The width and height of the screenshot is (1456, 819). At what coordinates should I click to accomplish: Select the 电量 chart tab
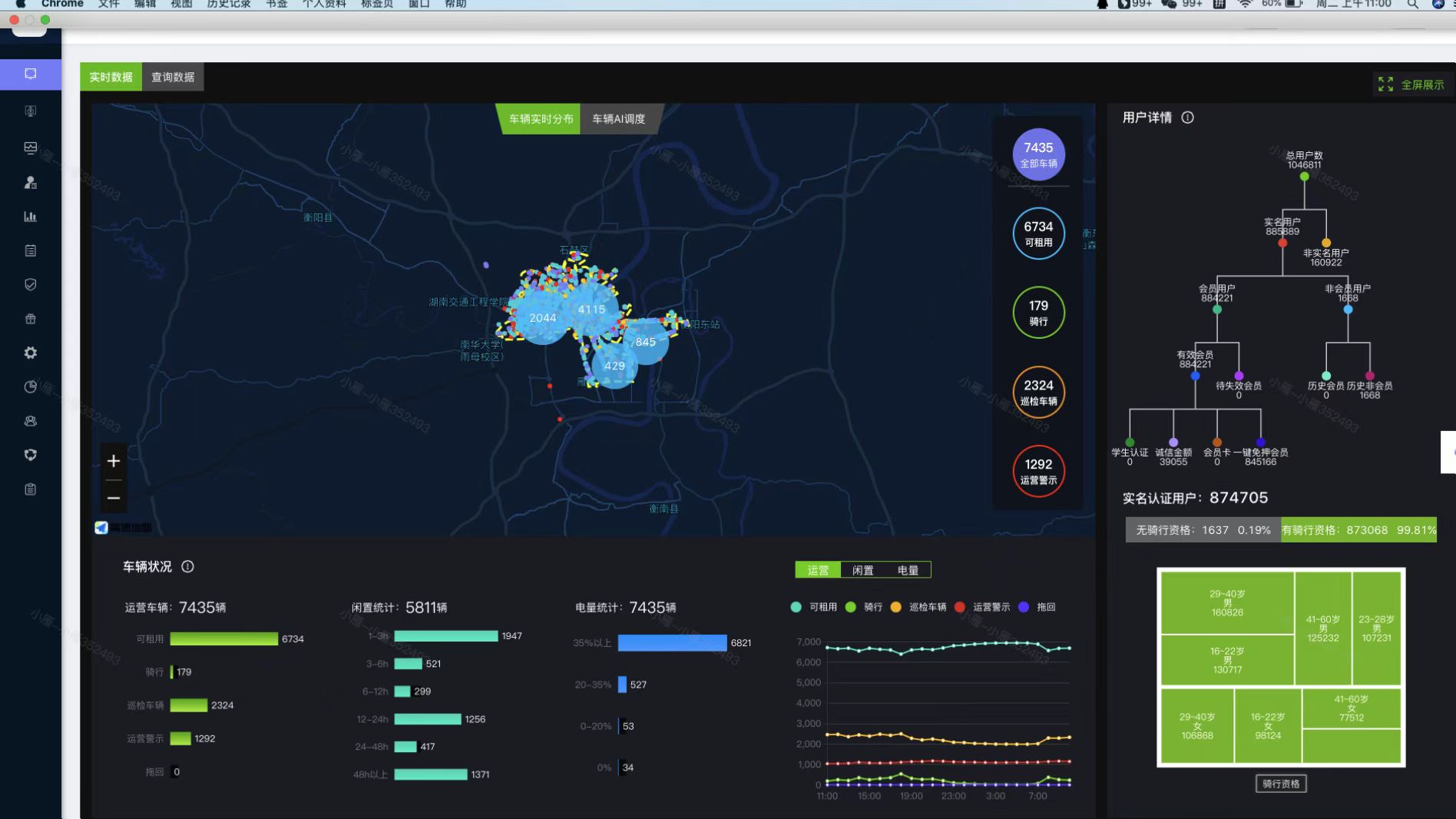click(x=908, y=570)
